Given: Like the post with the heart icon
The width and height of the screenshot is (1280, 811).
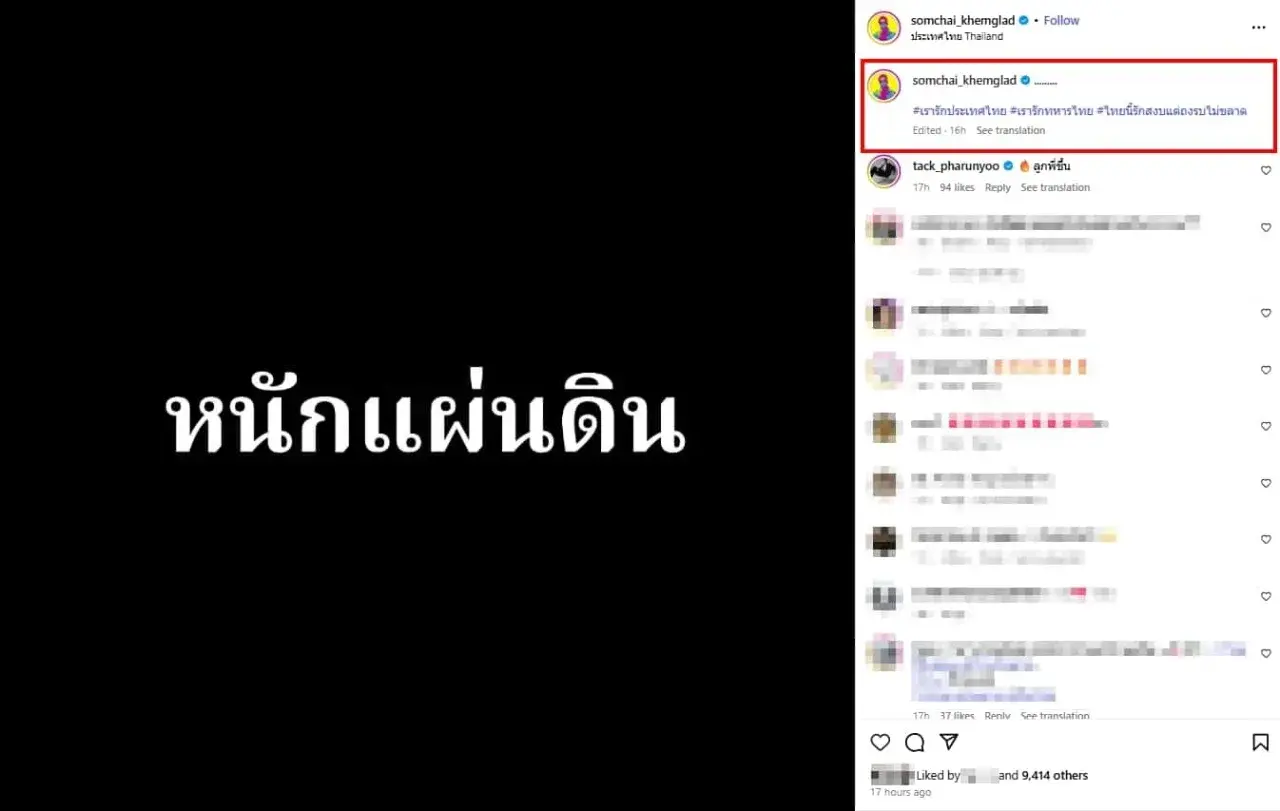Looking at the screenshot, I should click(x=880, y=742).
